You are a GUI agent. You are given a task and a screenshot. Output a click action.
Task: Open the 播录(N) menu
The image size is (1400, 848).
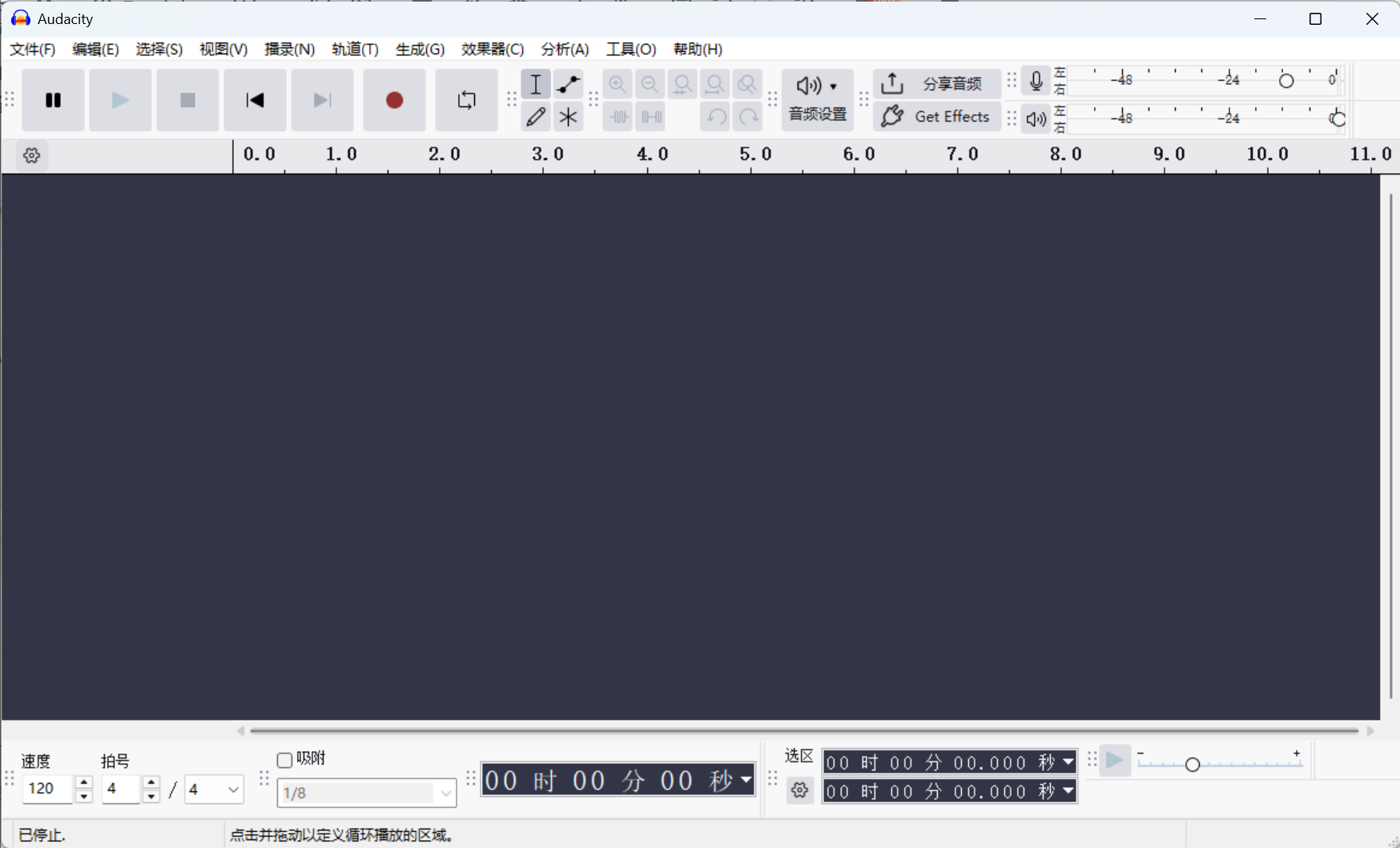pyautogui.click(x=289, y=50)
